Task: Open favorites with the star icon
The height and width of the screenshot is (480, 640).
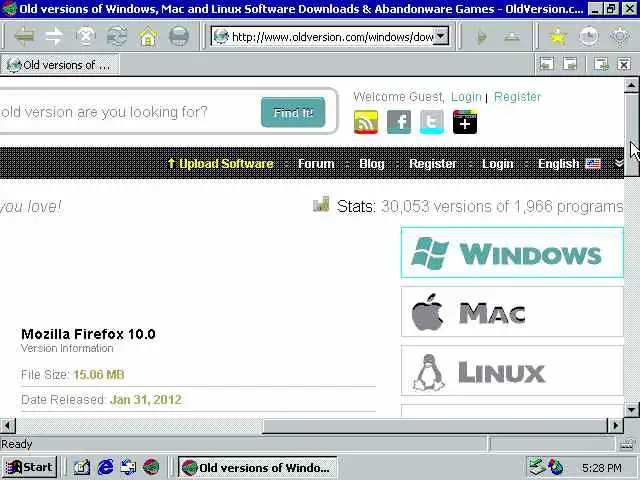Action: 558,37
